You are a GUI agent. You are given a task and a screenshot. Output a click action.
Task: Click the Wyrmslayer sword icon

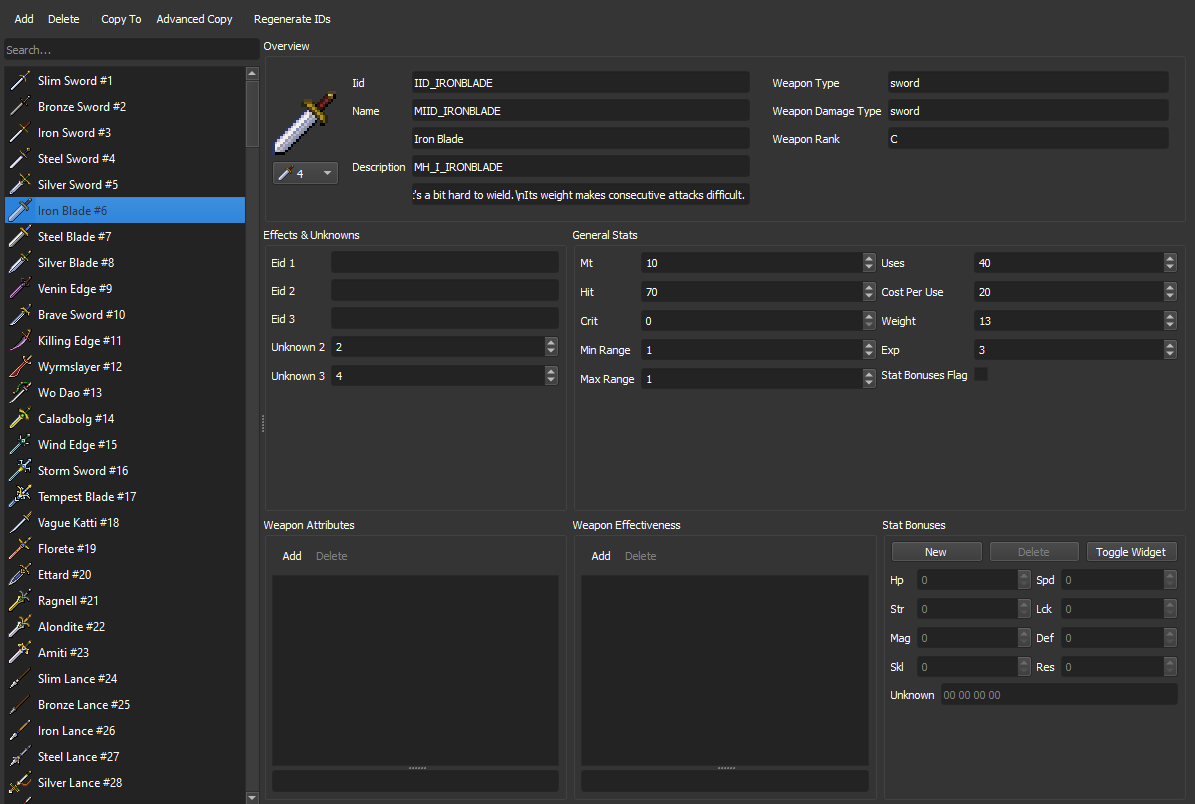(x=20, y=367)
